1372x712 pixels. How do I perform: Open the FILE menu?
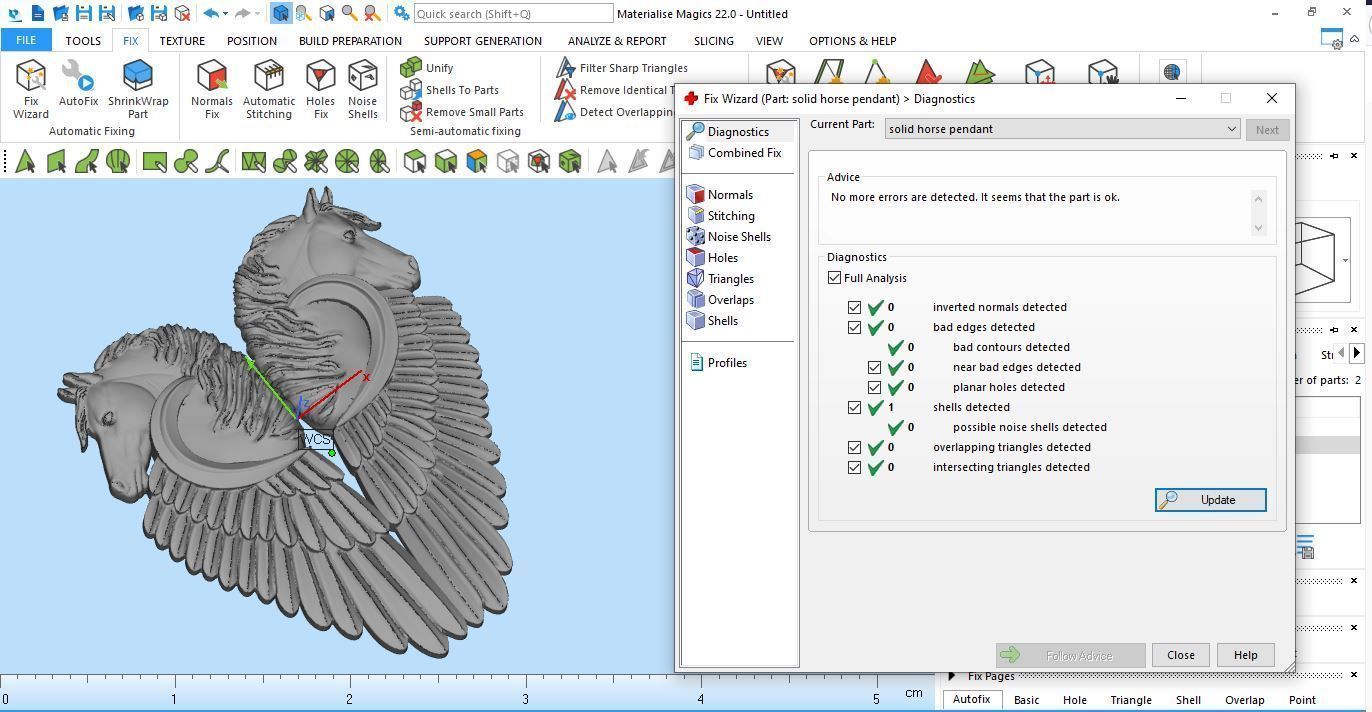click(26, 40)
